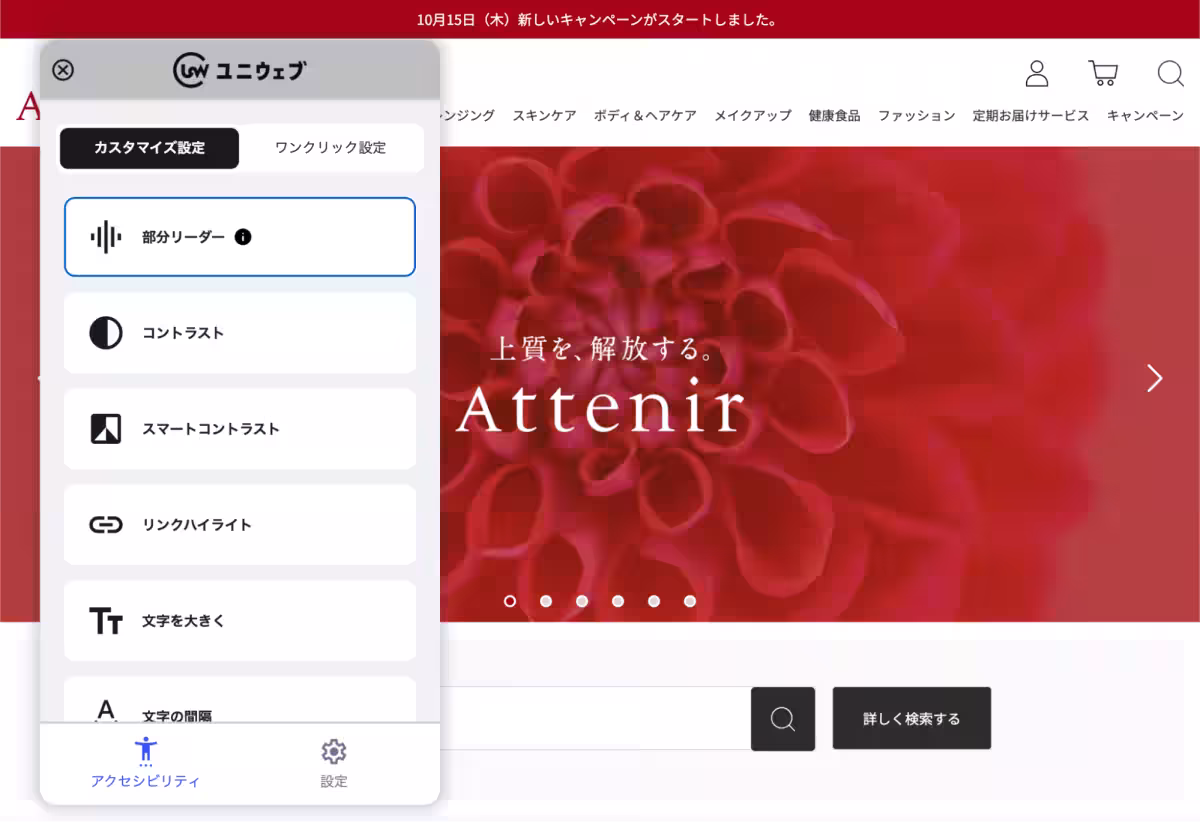The width and height of the screenshot is (1200, 822).
Task: Click the 詳しく検索する button
Action: 912,718
